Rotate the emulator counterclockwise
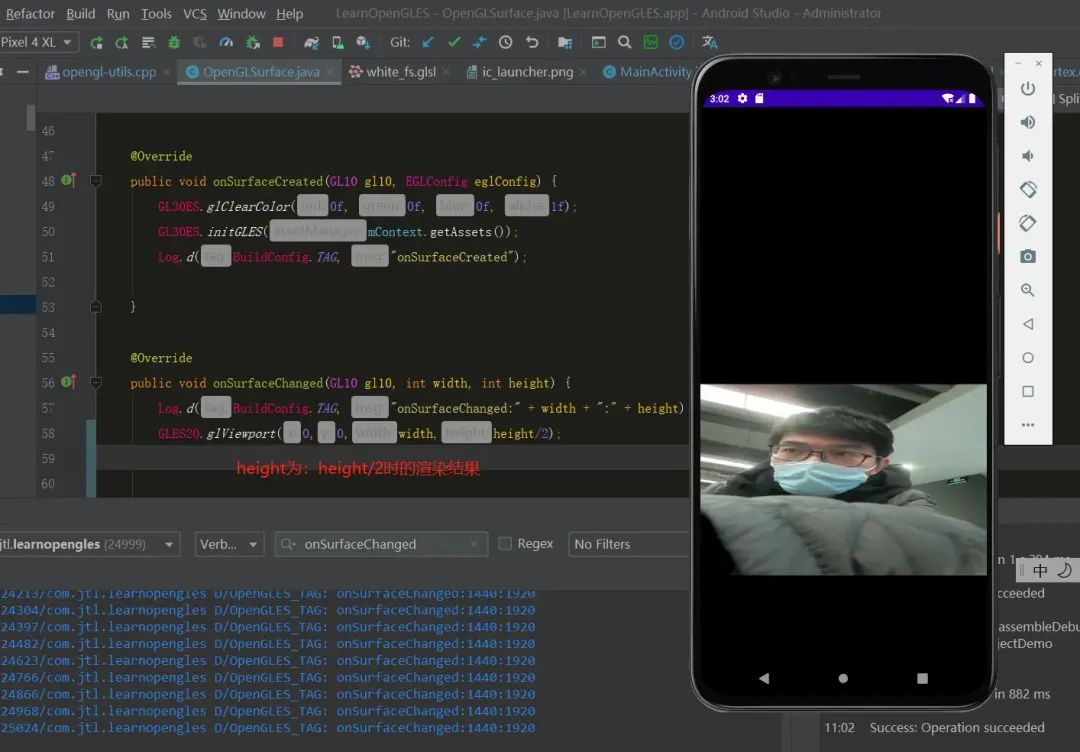1080x752 pixels. (x=1028, y=189)
